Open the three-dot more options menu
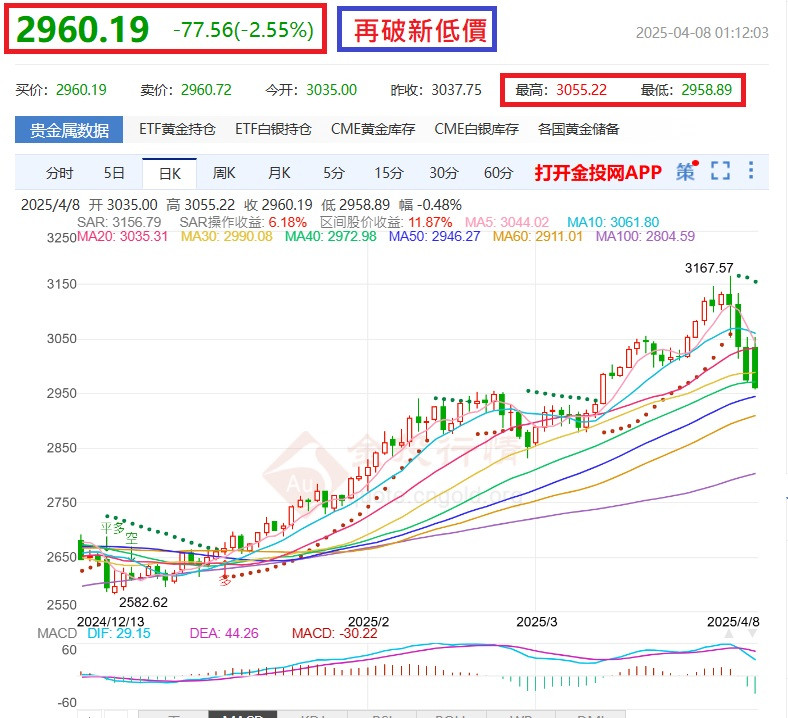Viewport: 788px width, 718px height. (751, 170)
